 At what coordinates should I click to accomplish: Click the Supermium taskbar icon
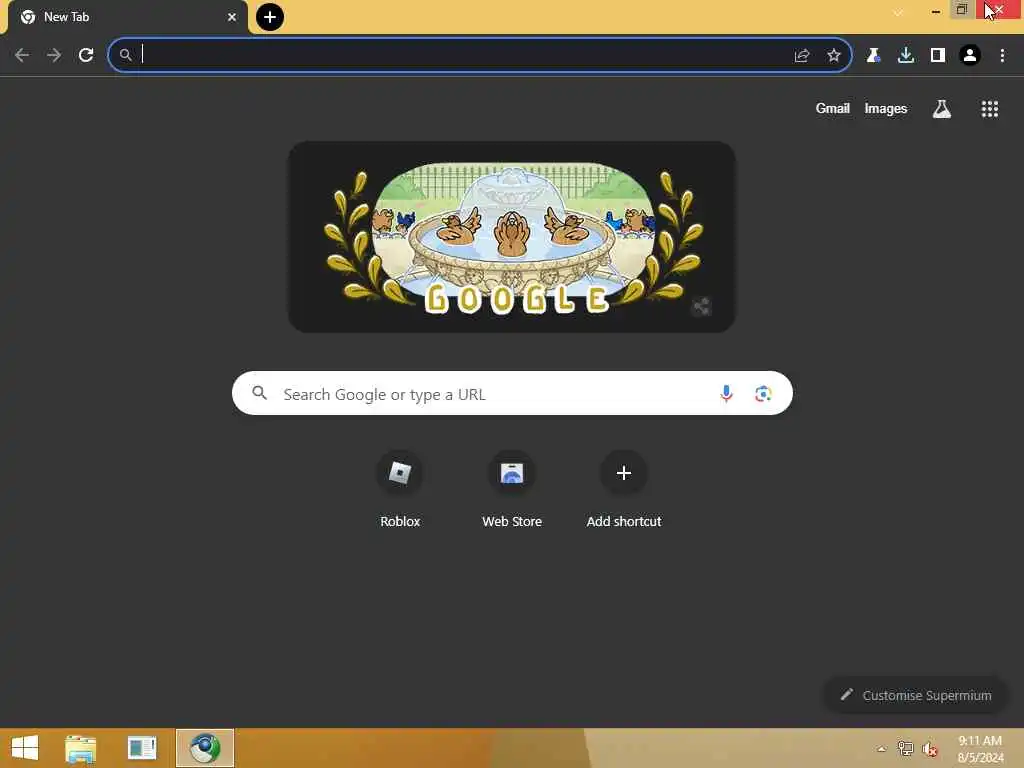(x=204, y=748)
